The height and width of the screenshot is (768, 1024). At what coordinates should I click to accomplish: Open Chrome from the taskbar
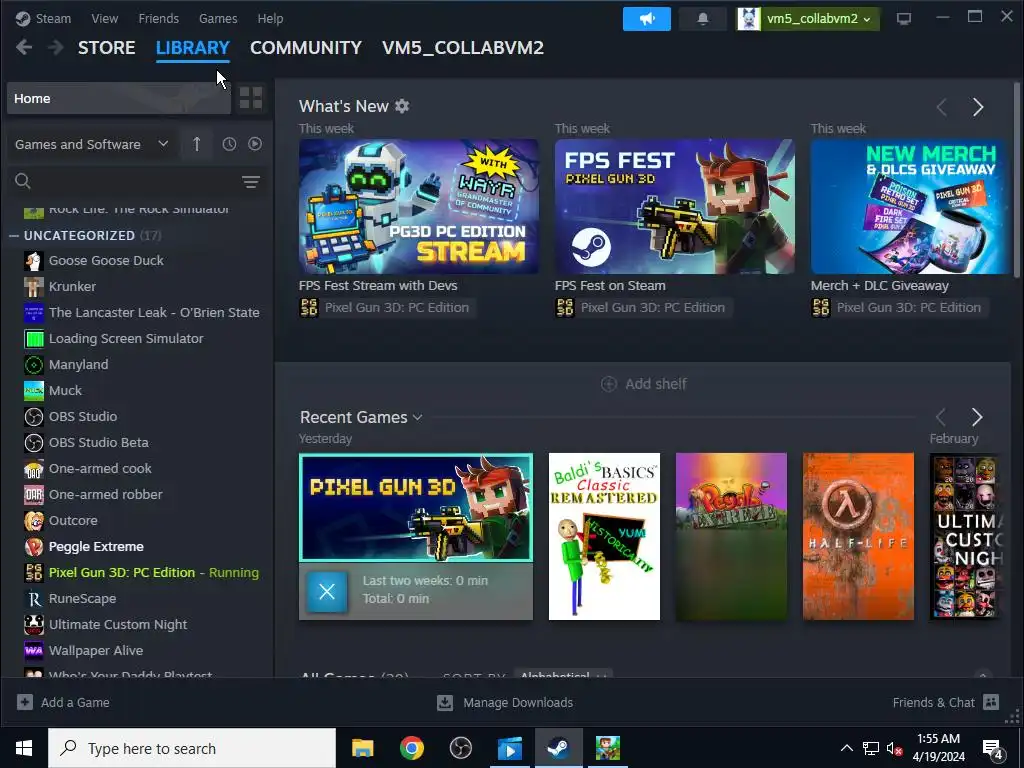411,748
